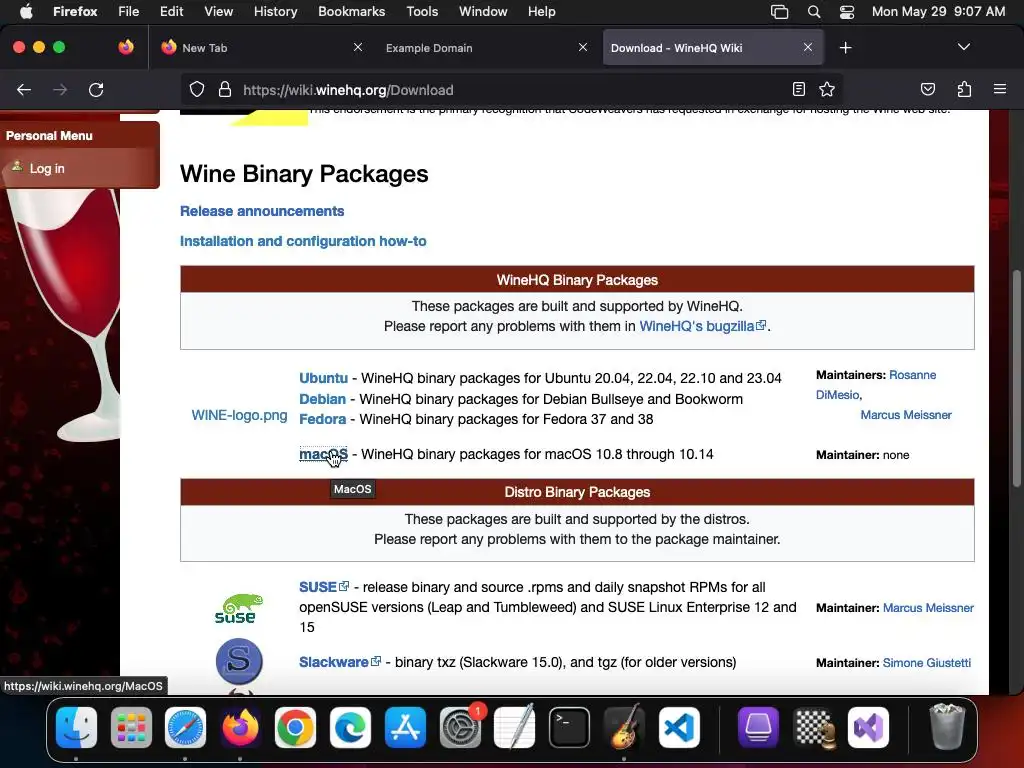Open System Preferences from the Dock
This screenshot has height=768, width=1024.
click(x=460, y=728)
